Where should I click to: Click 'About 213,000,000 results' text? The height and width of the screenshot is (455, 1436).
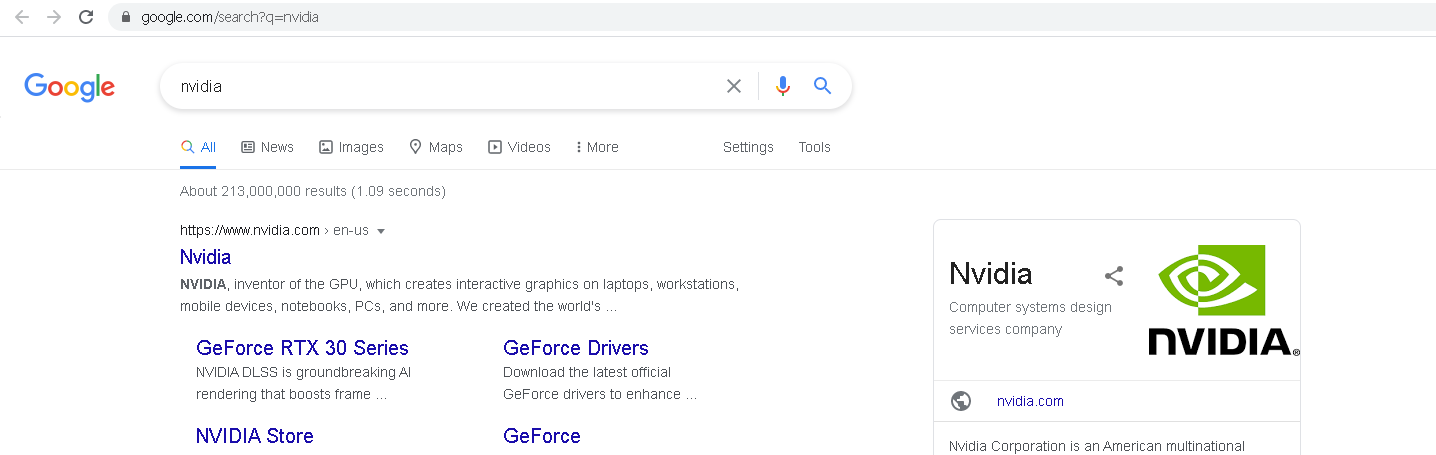[313, 191]
